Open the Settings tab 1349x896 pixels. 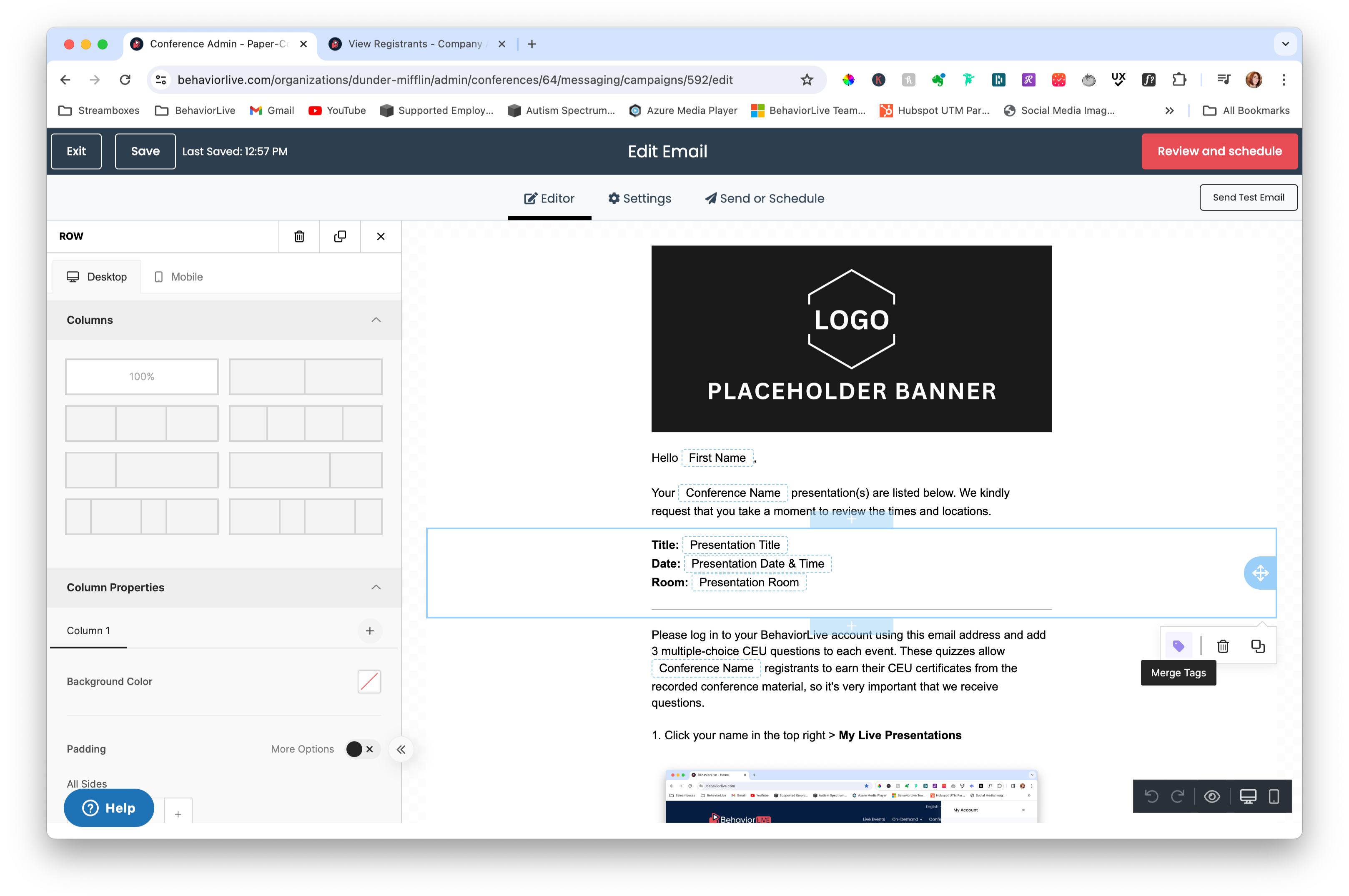click(639, 198)
